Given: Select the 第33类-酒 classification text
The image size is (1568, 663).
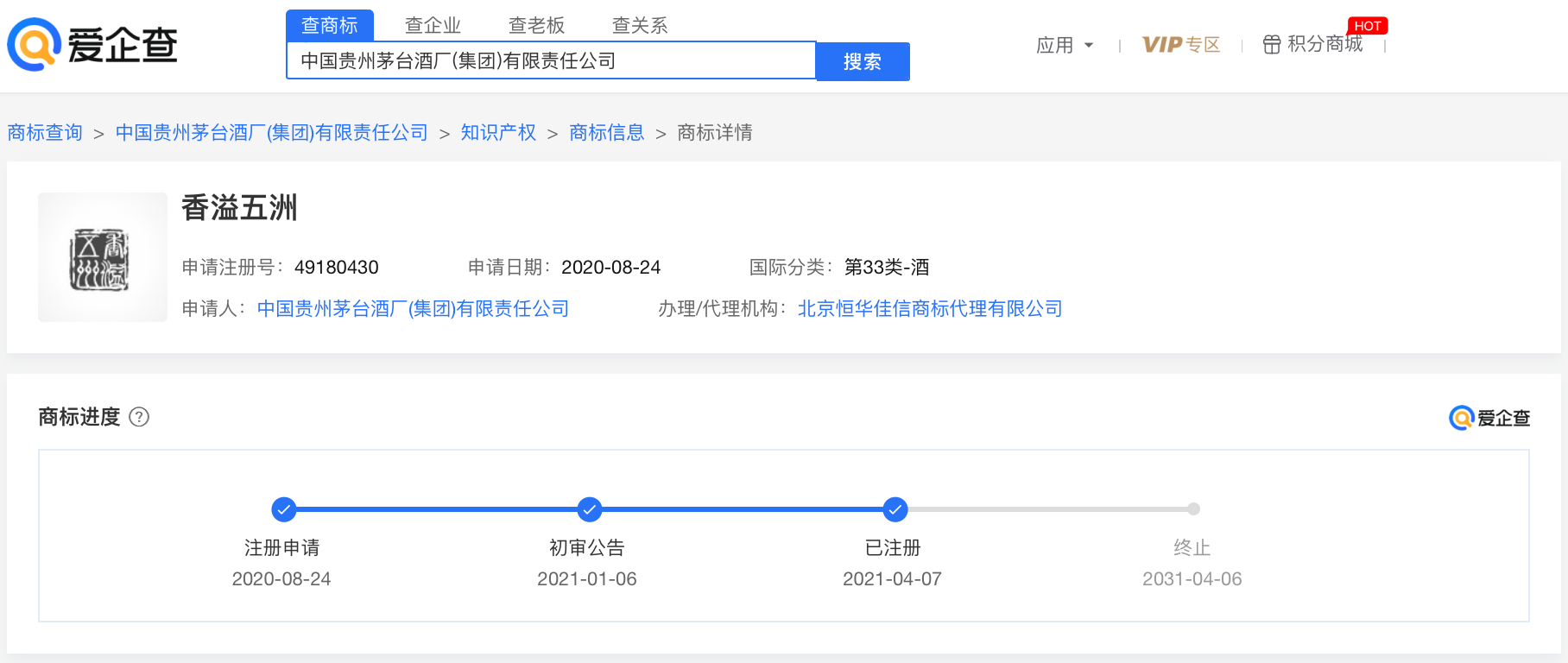Looking at the screenshot, I should [887, 268].
